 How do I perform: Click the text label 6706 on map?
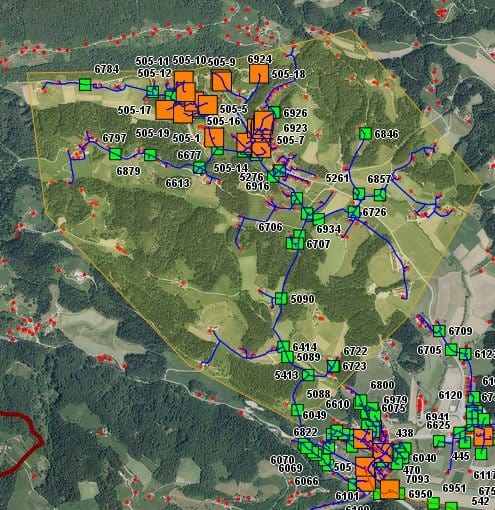coord(270,227)
